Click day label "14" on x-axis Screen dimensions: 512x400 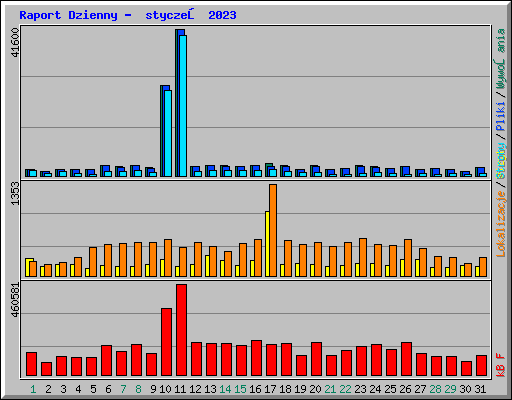click(x=225, y=389)
